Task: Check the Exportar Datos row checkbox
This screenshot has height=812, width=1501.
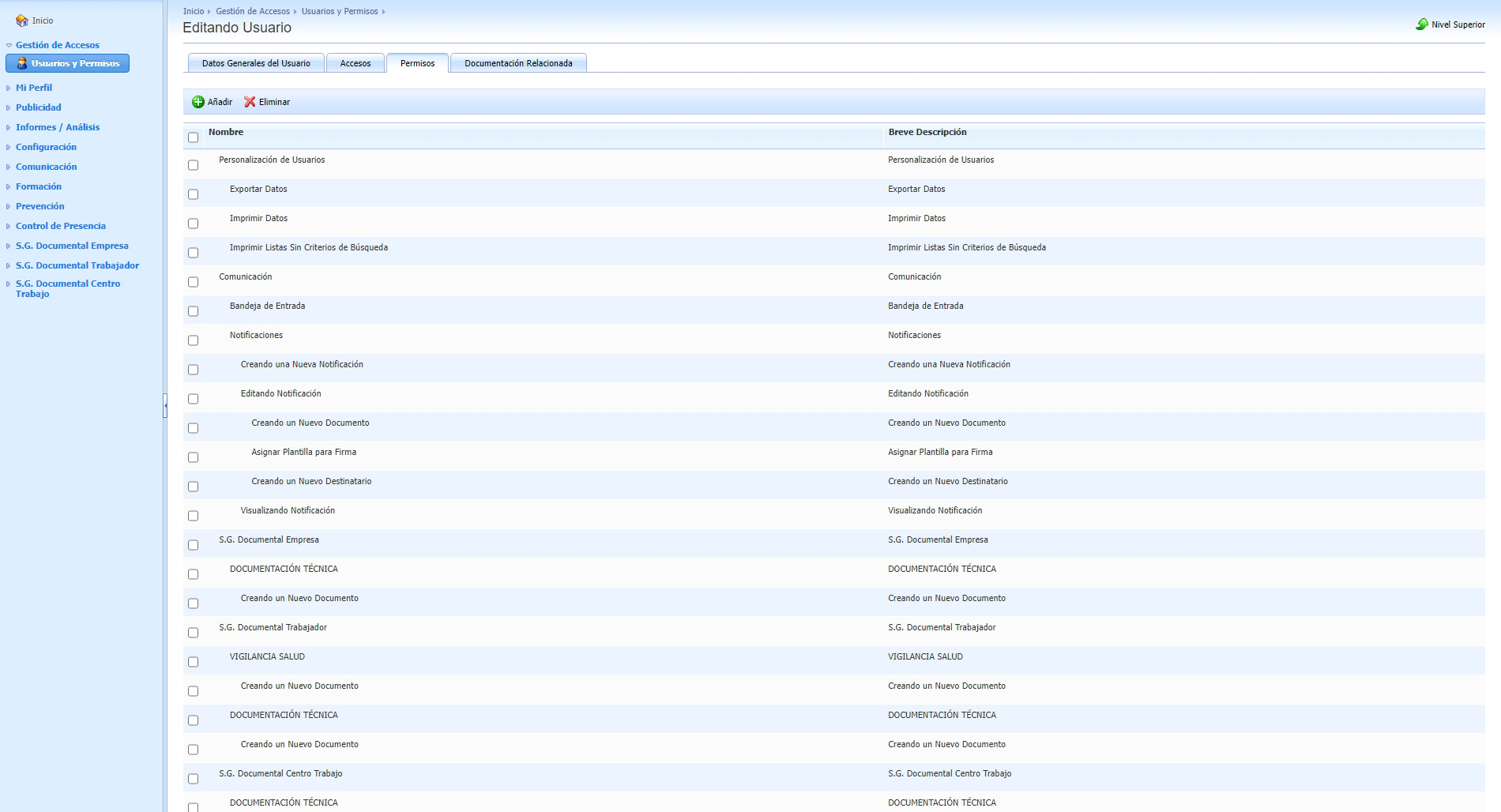Action: pyautogui.click(x=193, y=194)
